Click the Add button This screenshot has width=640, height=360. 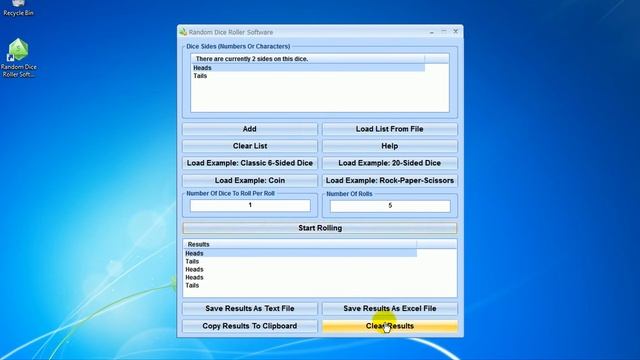[250, 129]
